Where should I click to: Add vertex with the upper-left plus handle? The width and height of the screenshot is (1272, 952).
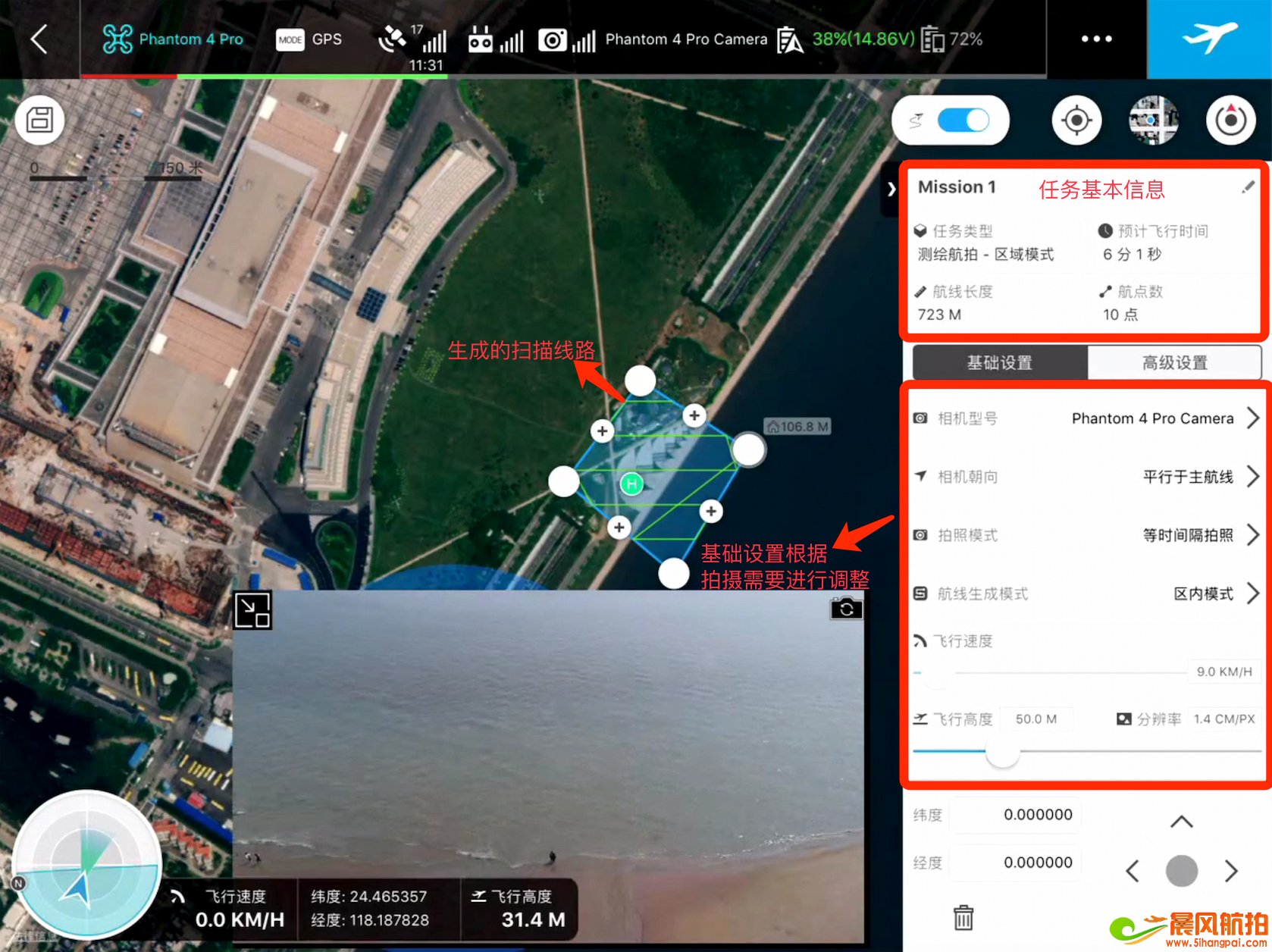click(x=602, y=431)
